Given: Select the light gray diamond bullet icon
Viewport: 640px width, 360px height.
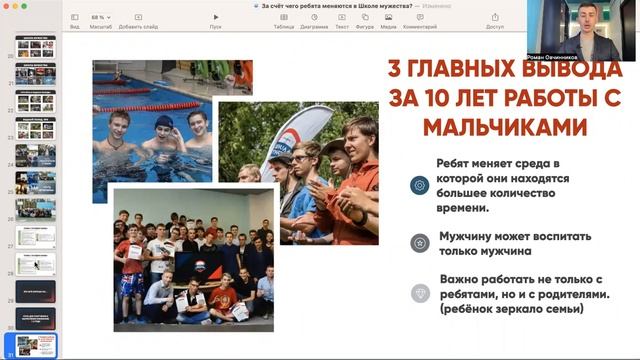Looking at the screenshot, I should pyautogui.click(x=420, y=293).
